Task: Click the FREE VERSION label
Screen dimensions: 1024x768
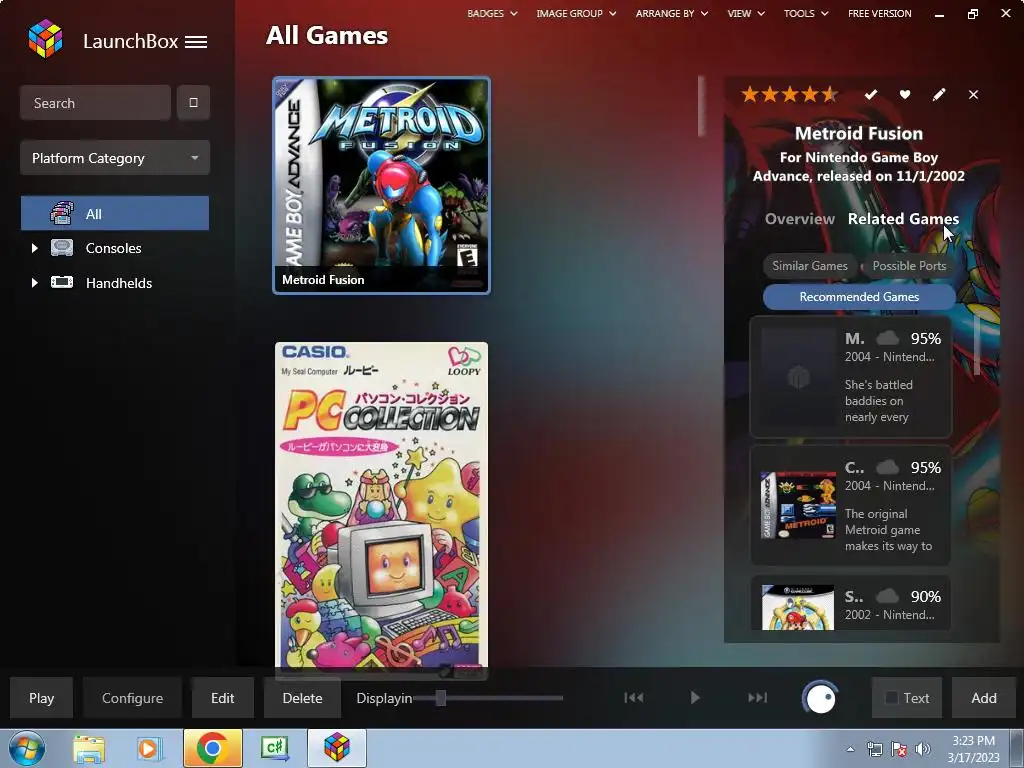Action: coord(880,13)
